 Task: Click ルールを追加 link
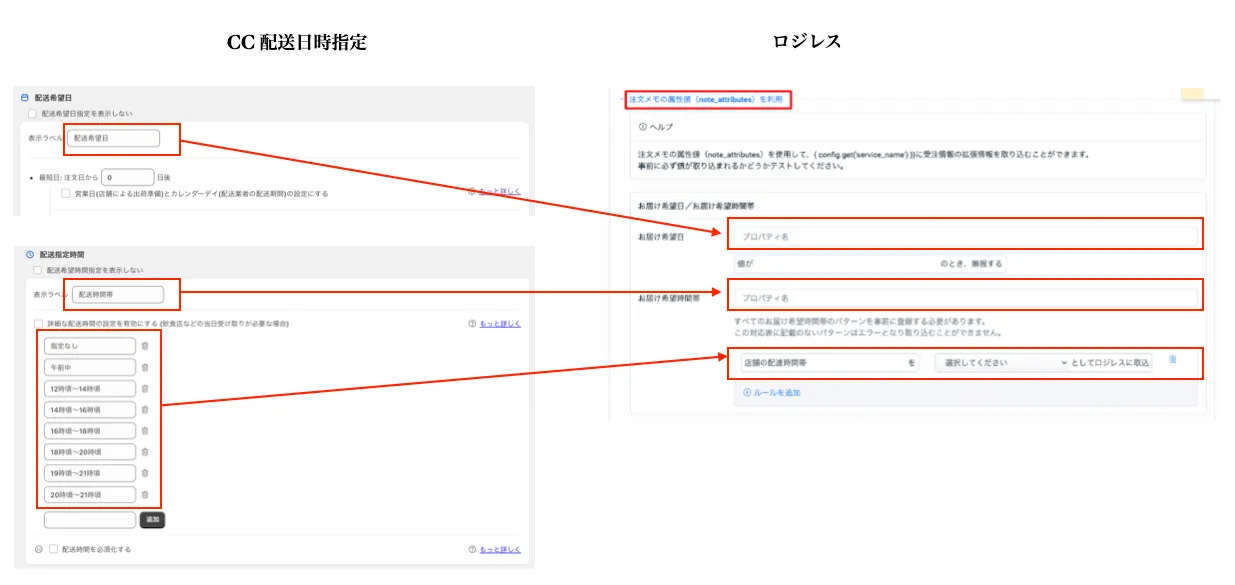click(x=771, y=393)
